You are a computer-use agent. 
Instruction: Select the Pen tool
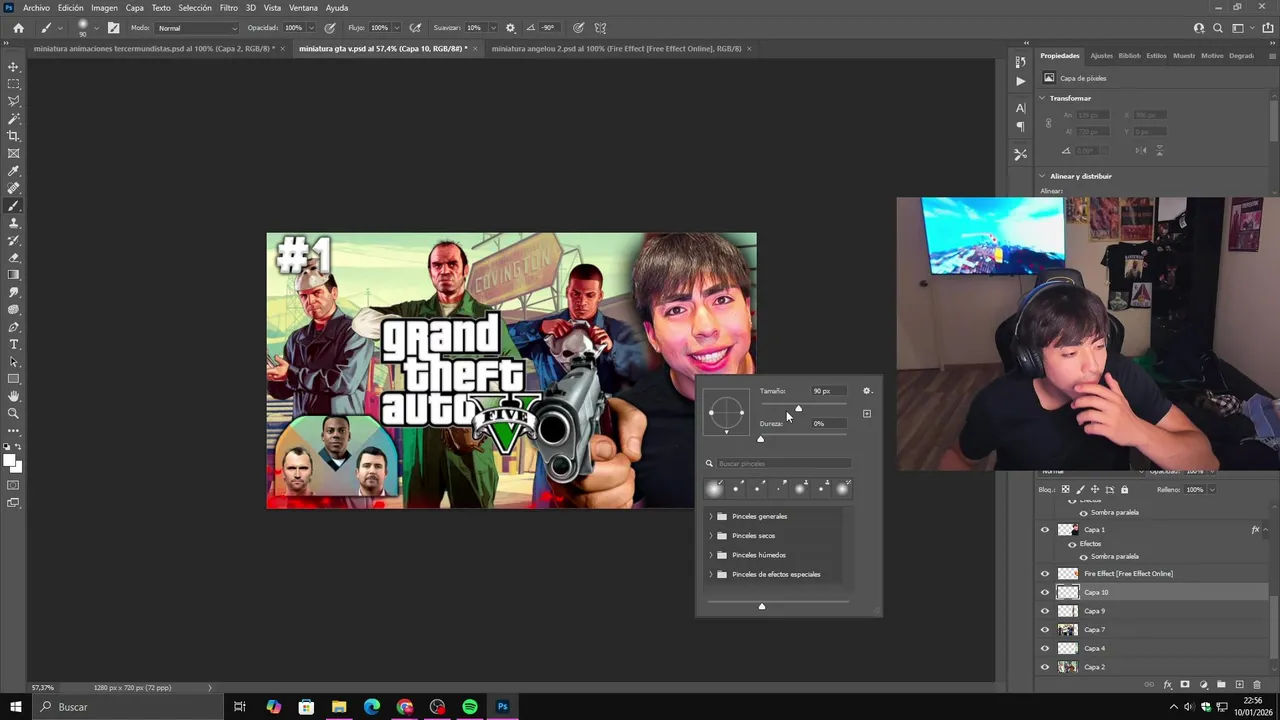coord(14,327)
